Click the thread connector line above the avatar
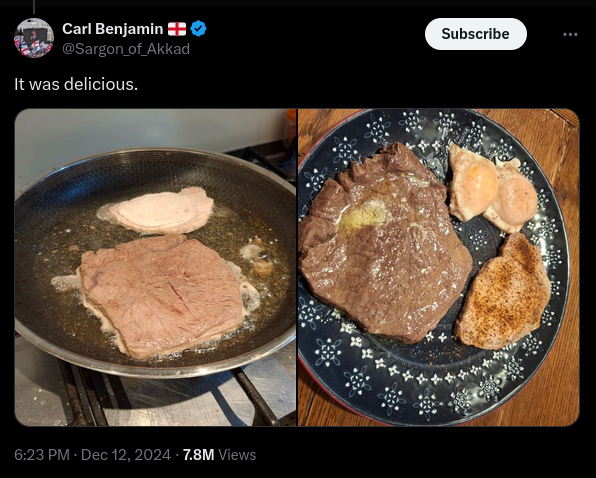Screen dimensions: 596x478 pos(34,6)
